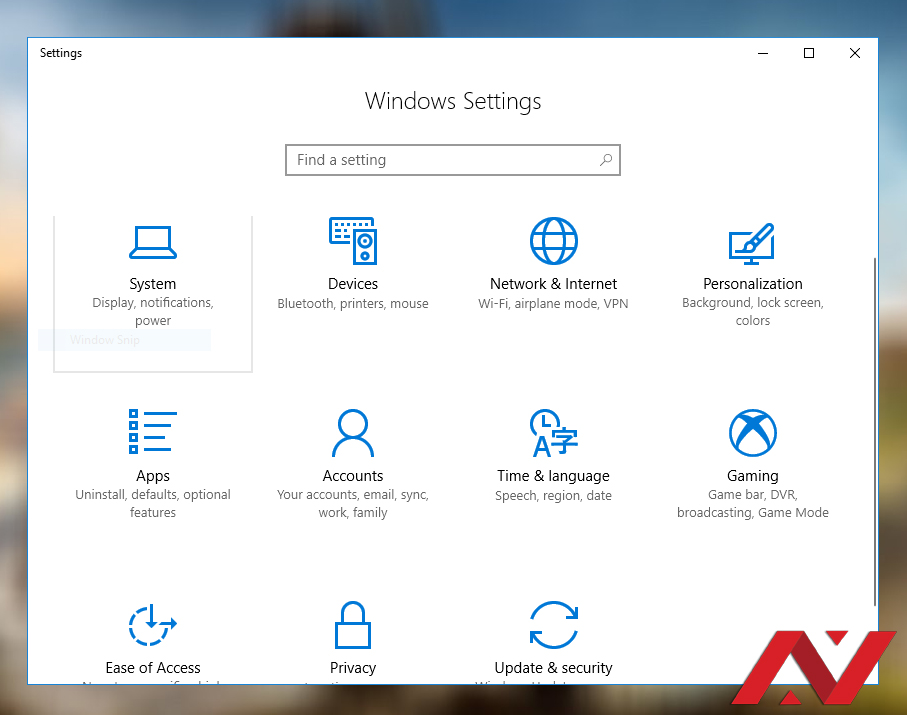Maximize the Settings window
The image size is (907, 715).
809,53
